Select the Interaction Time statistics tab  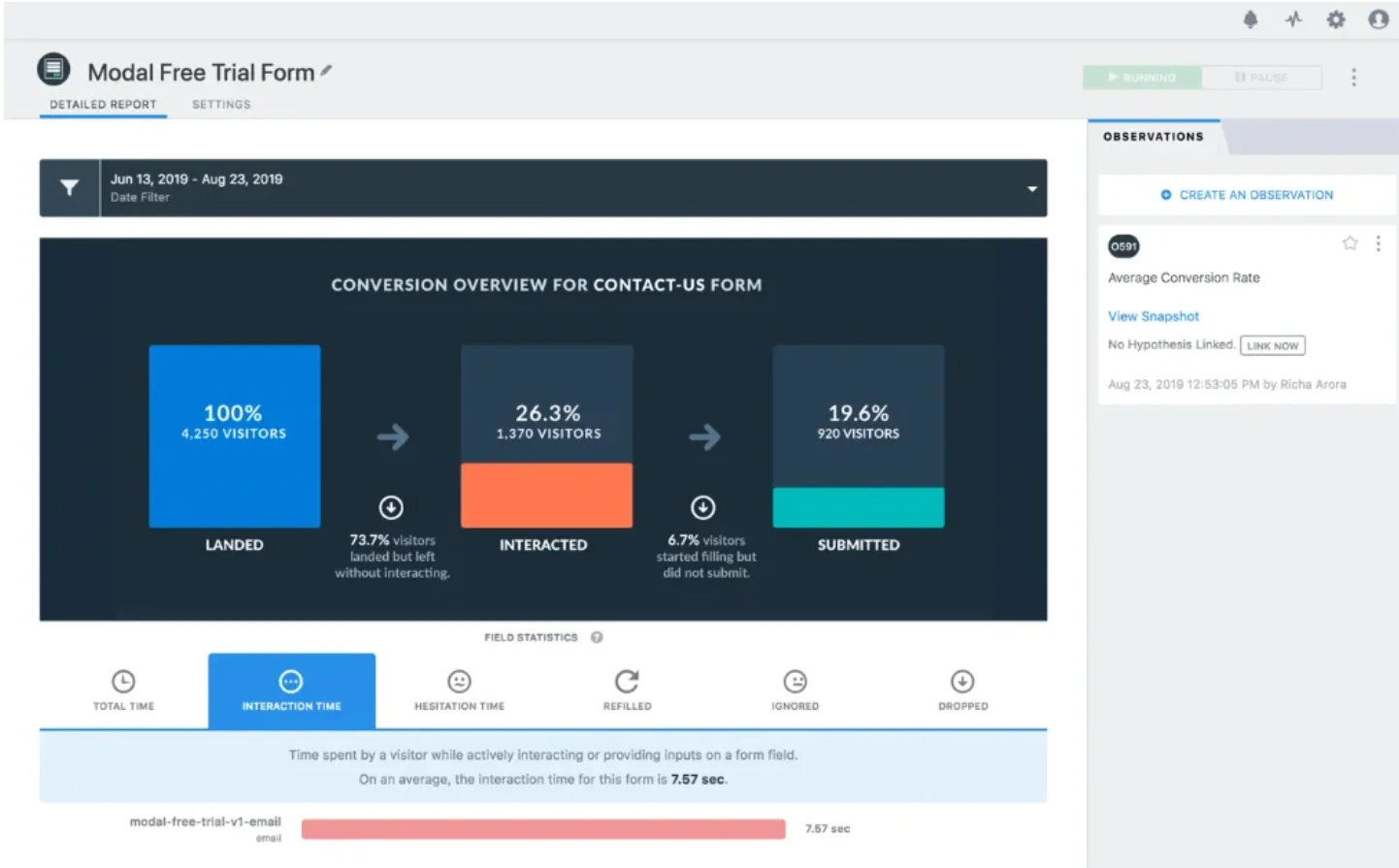[291, 691]
